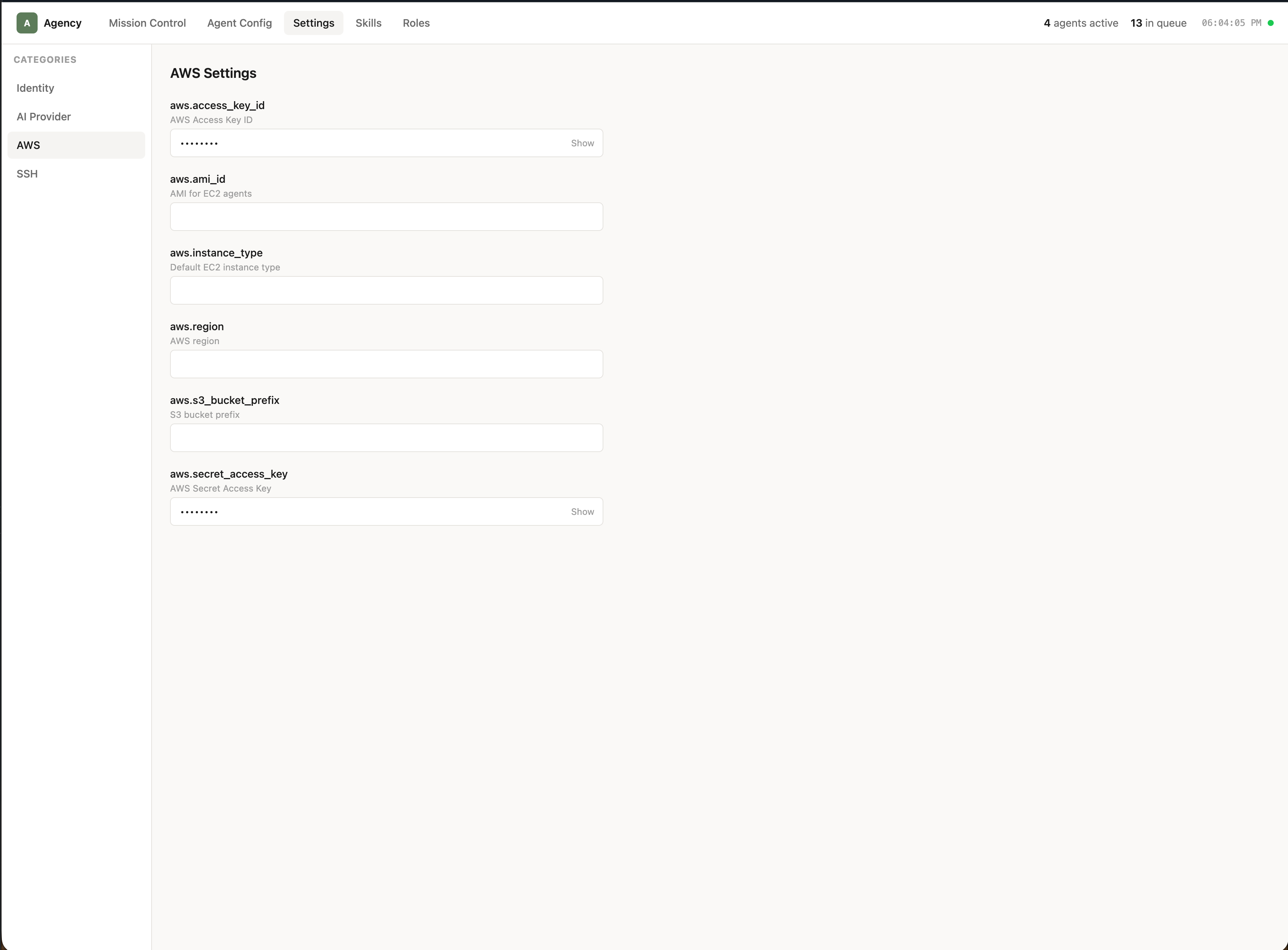1288x950 pixels.
Task: Focus the aws.access_key_id password field
Action: coord(368,143)
